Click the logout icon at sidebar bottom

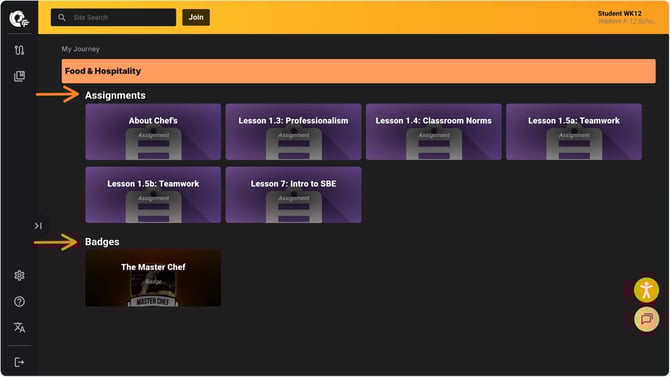pyautogui.click(x=19, y=362)
